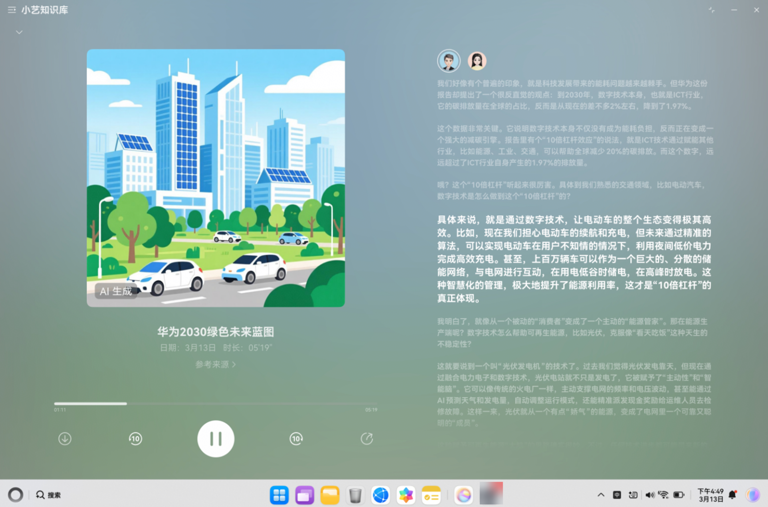Screen dimensions: 768x507
Task: Seek using the playback progress bar
Action: (216, 404)
